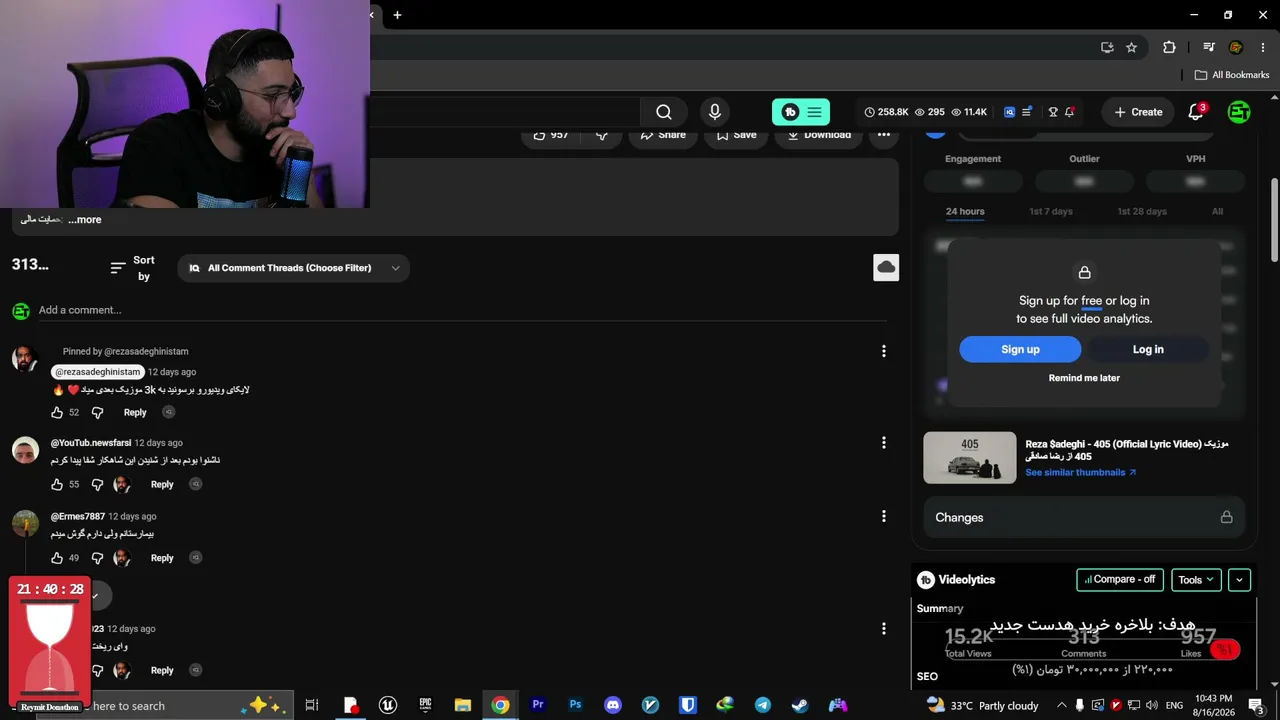This screenshot has width=1280, height=720.
Task: Open Epic Games Launcher from the taskbar
Action: click(x=425, y=705)
